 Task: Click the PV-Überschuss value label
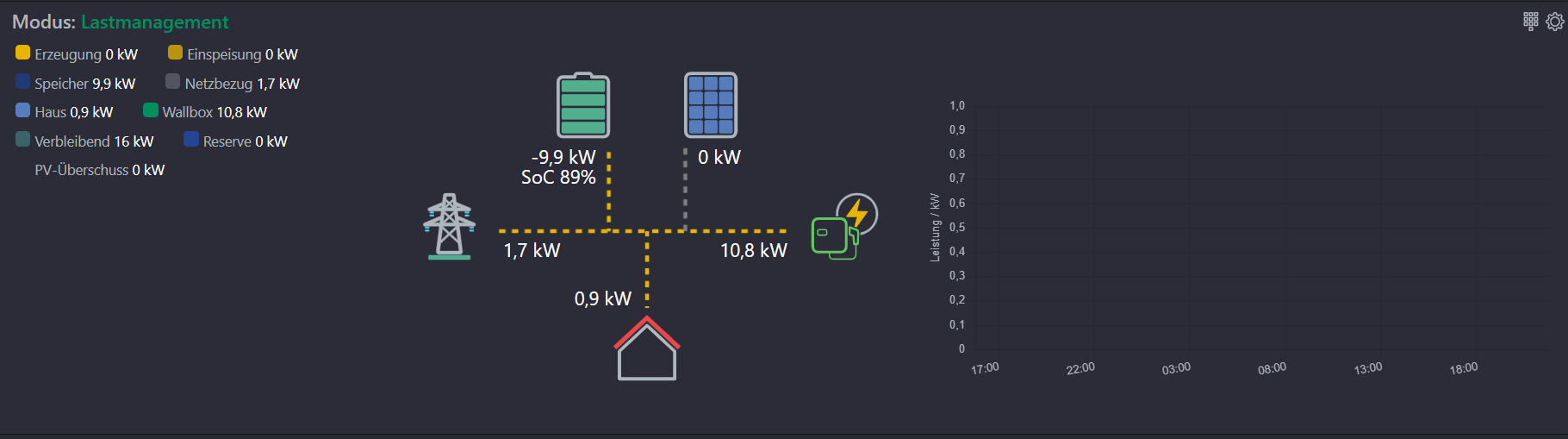(99, 170)
